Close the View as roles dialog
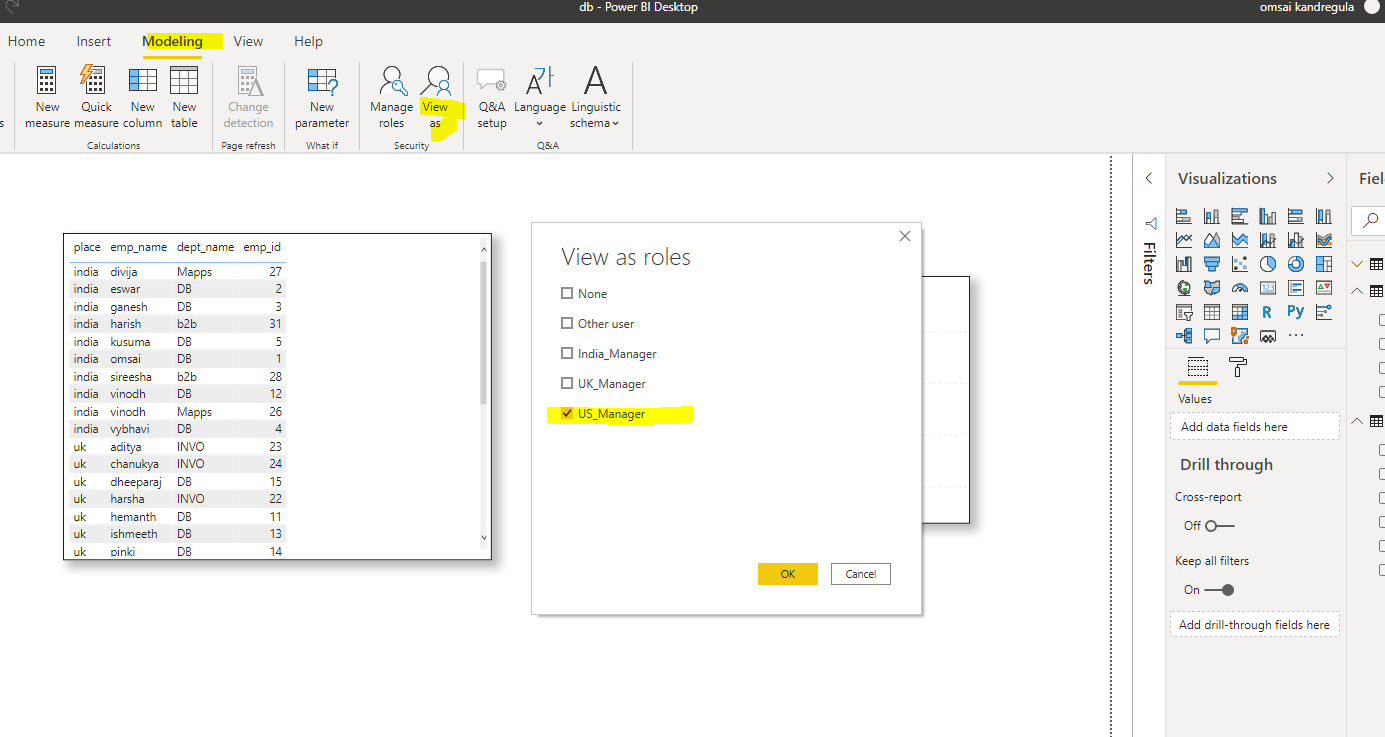Image resolution: width=1385 pixels, height=737 pixels. tap(905, 236)
